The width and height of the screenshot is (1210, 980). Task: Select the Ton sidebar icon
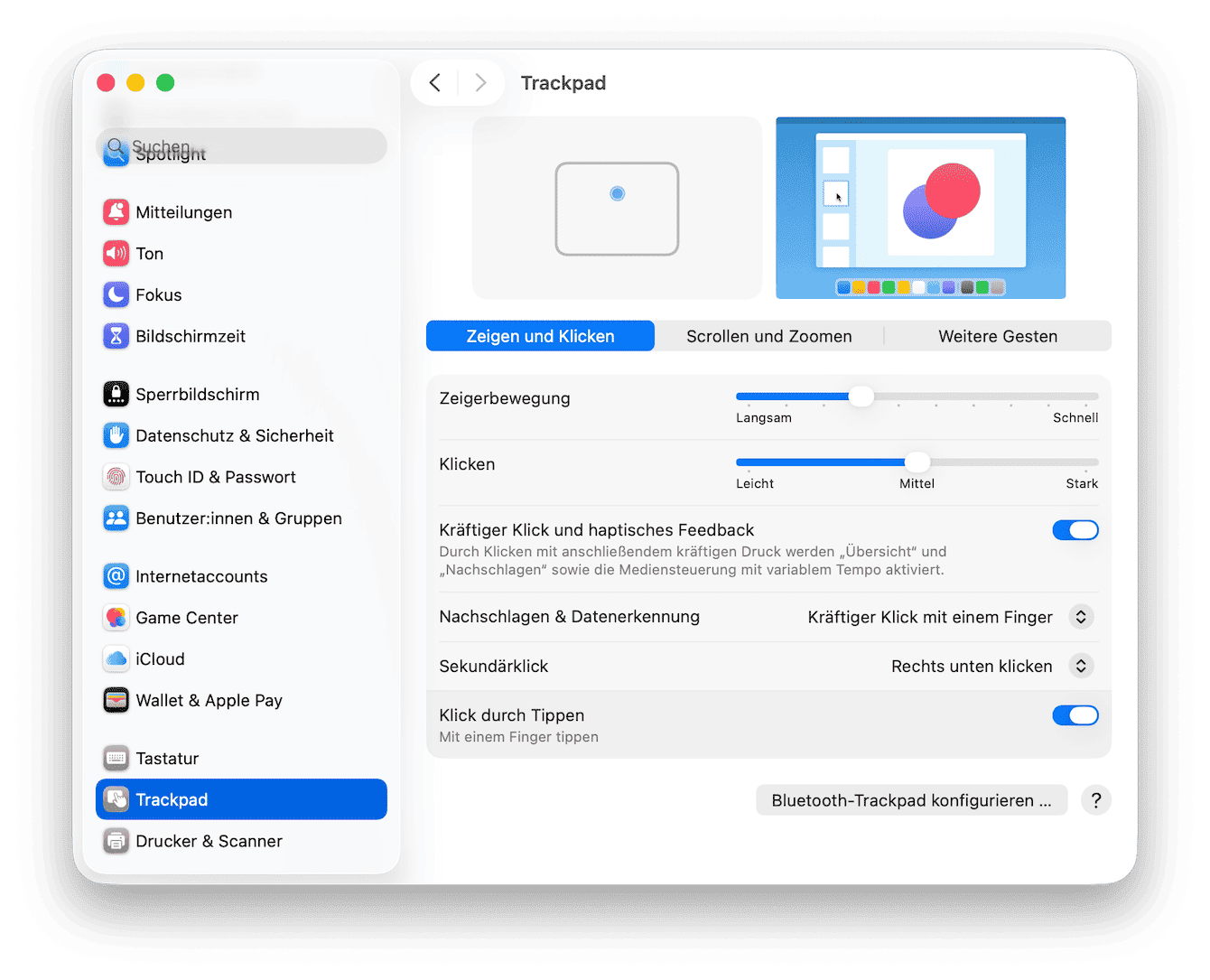116,253
